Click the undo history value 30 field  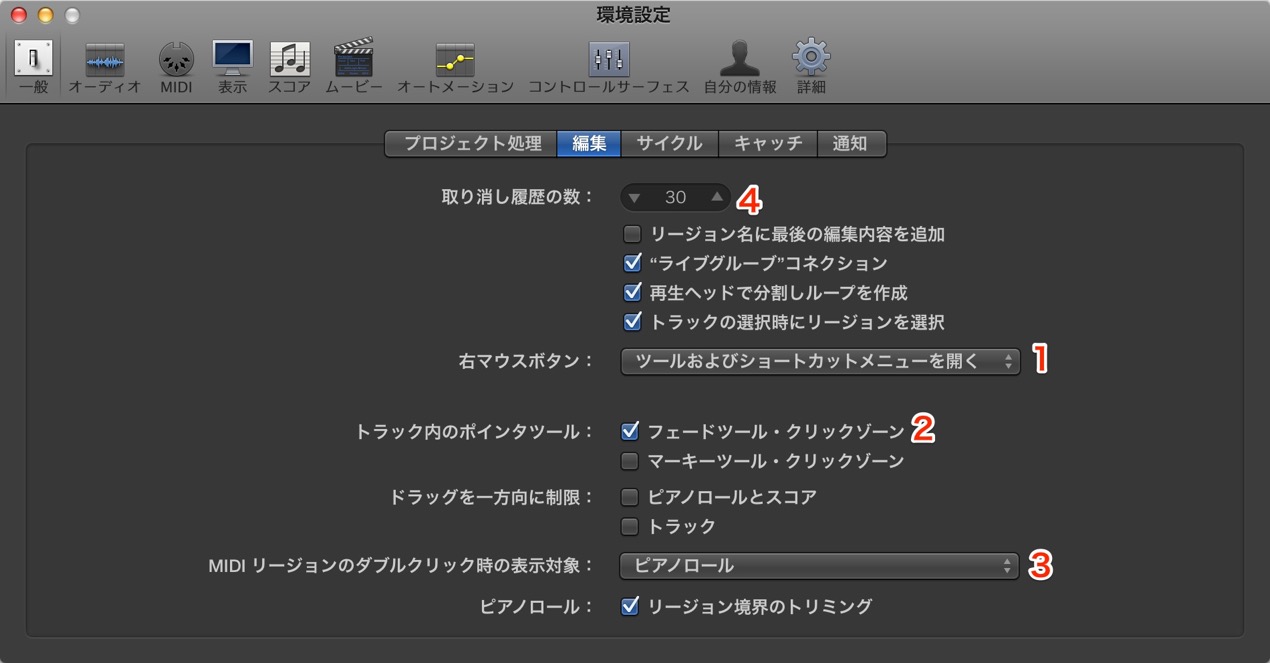[676, 198]
